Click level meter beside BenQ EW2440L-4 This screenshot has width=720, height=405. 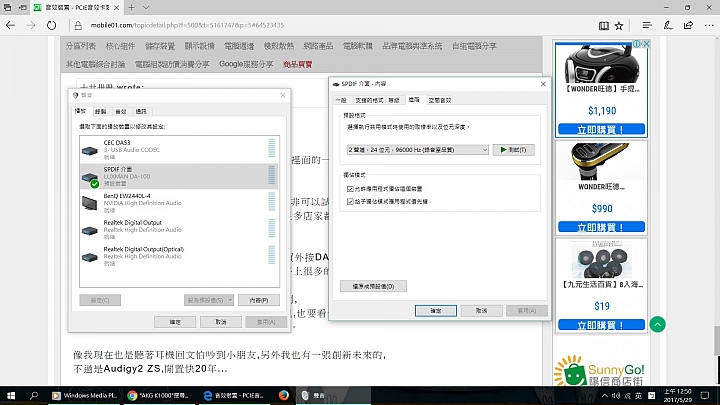[271, 202]
